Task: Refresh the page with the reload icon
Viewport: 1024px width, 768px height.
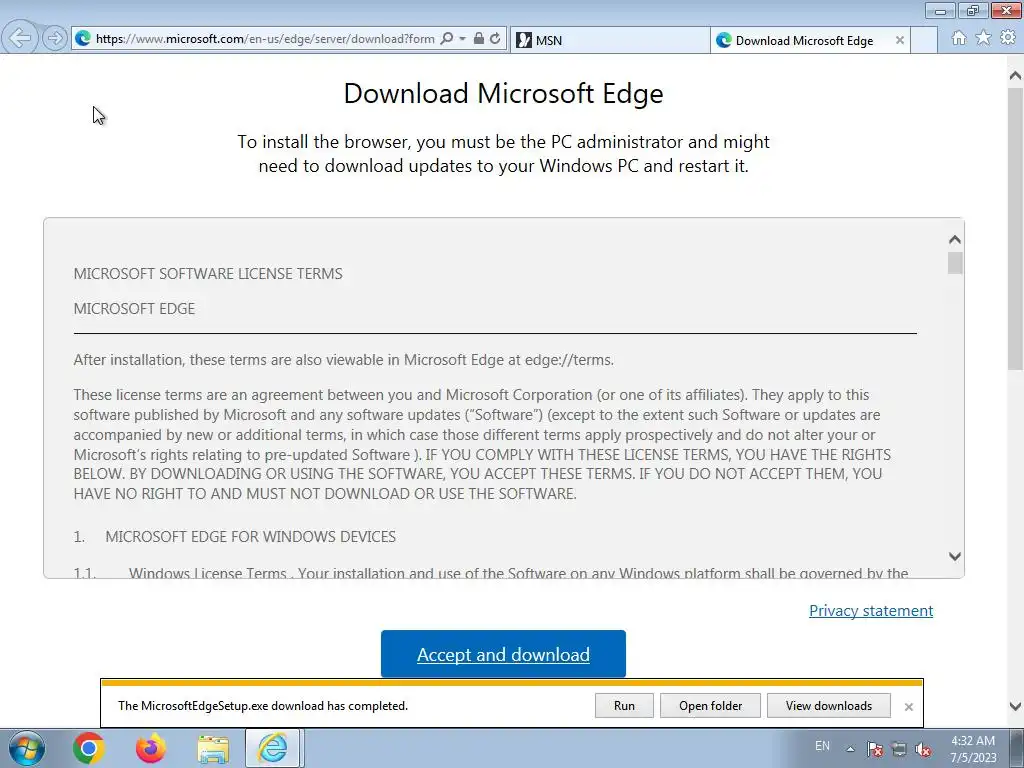Action: 495,39
